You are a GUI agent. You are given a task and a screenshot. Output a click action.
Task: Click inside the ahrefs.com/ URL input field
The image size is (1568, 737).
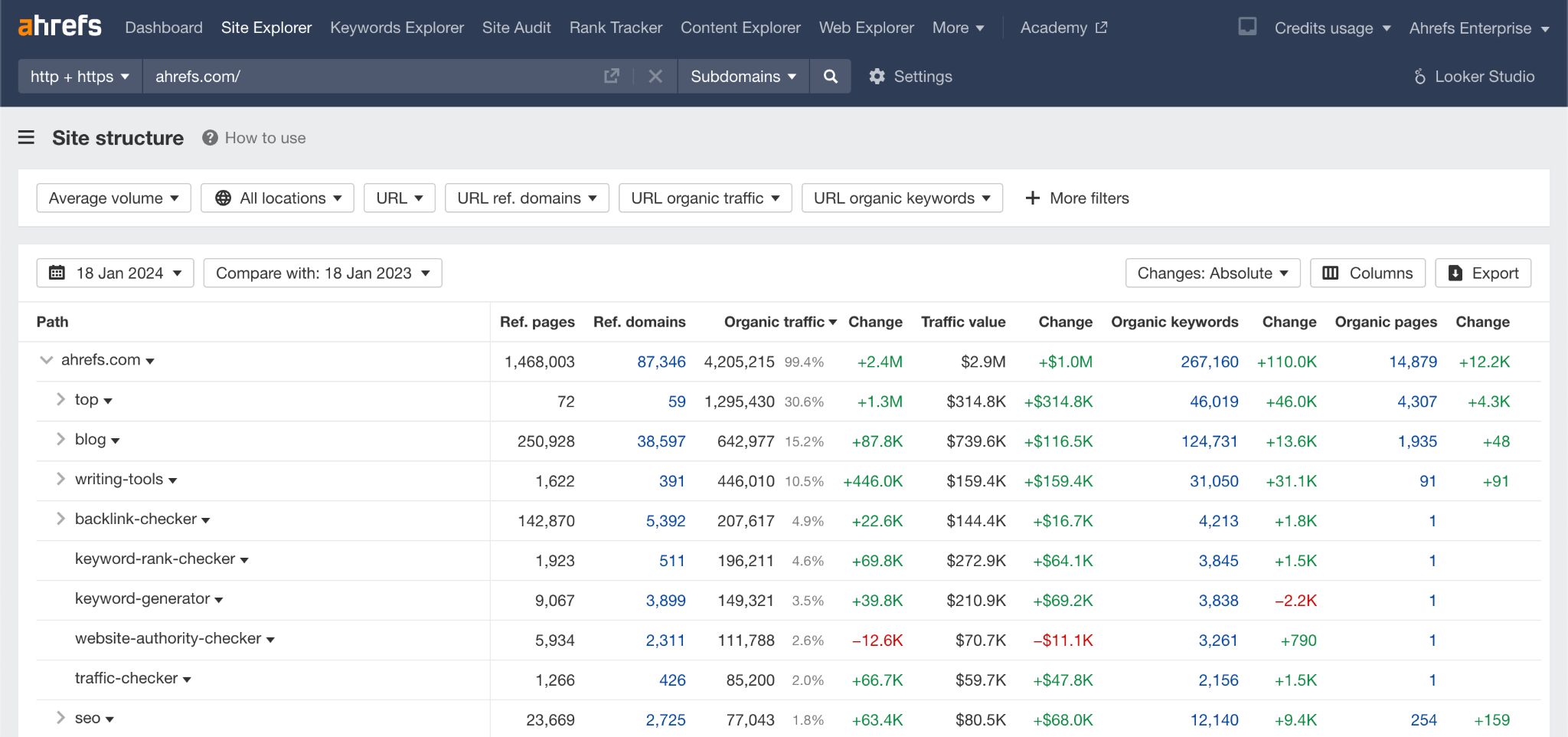[345, 77]
